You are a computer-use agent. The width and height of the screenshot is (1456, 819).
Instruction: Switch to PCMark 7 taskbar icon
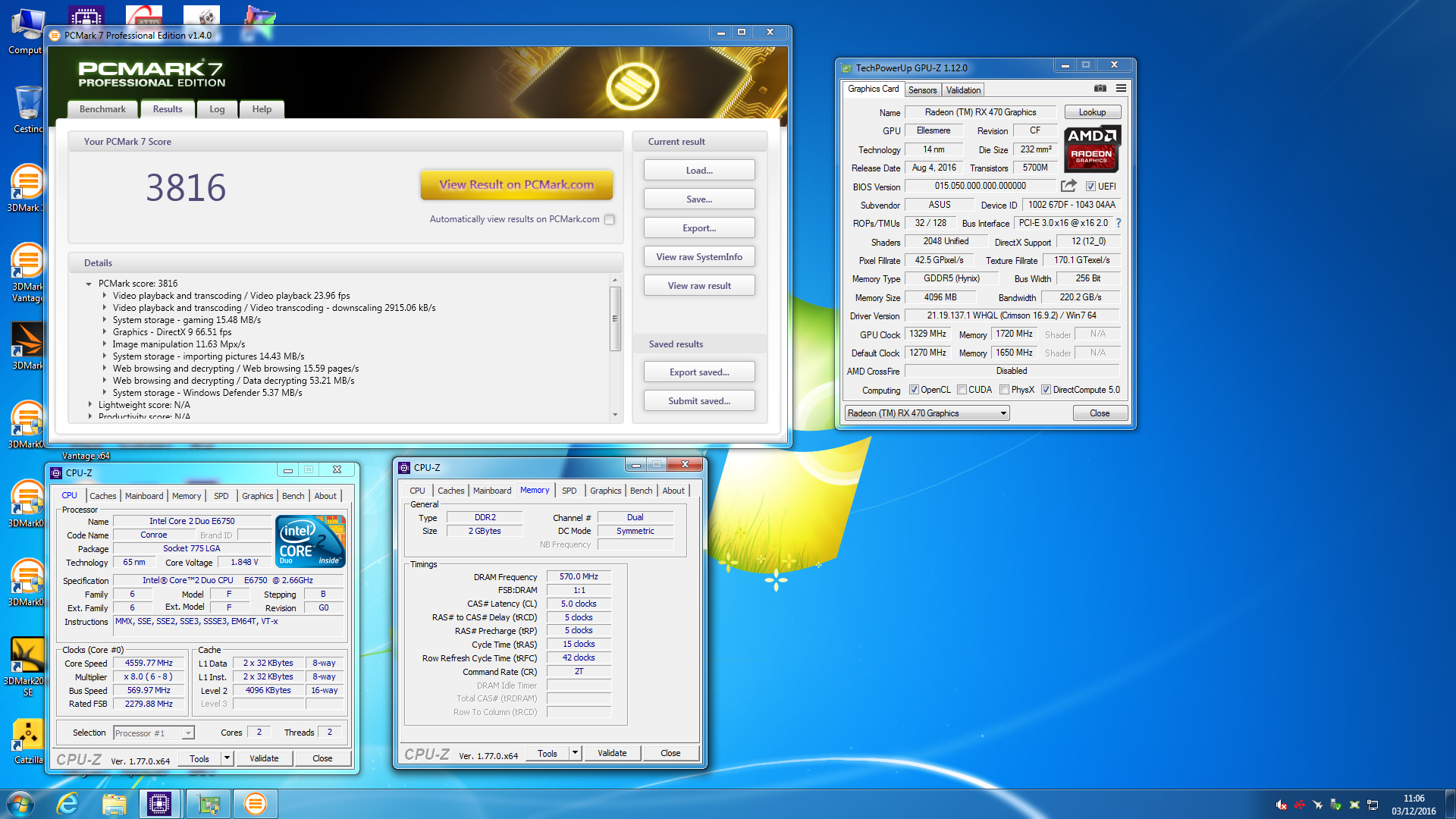(x=256, y=804)
